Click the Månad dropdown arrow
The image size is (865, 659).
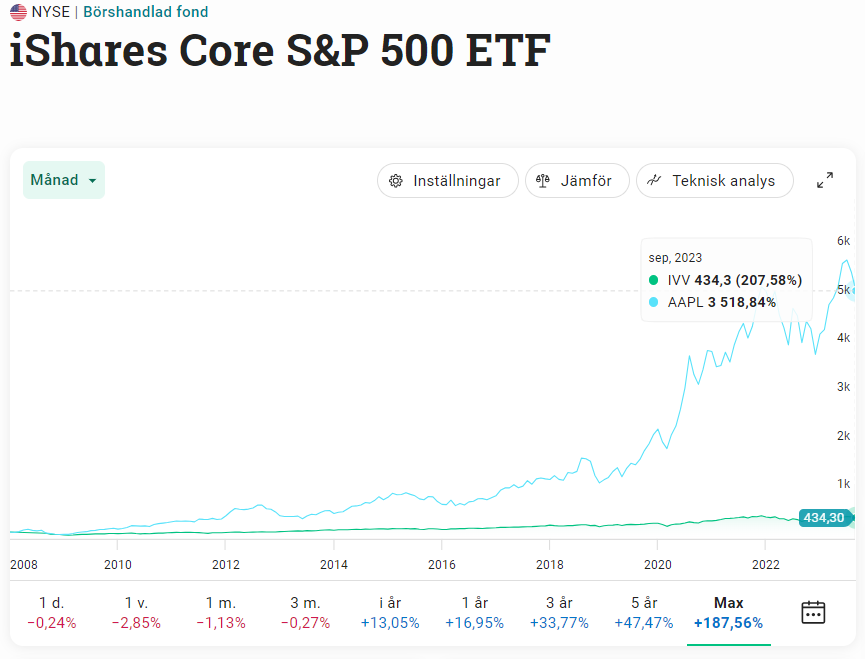[92, 181]
